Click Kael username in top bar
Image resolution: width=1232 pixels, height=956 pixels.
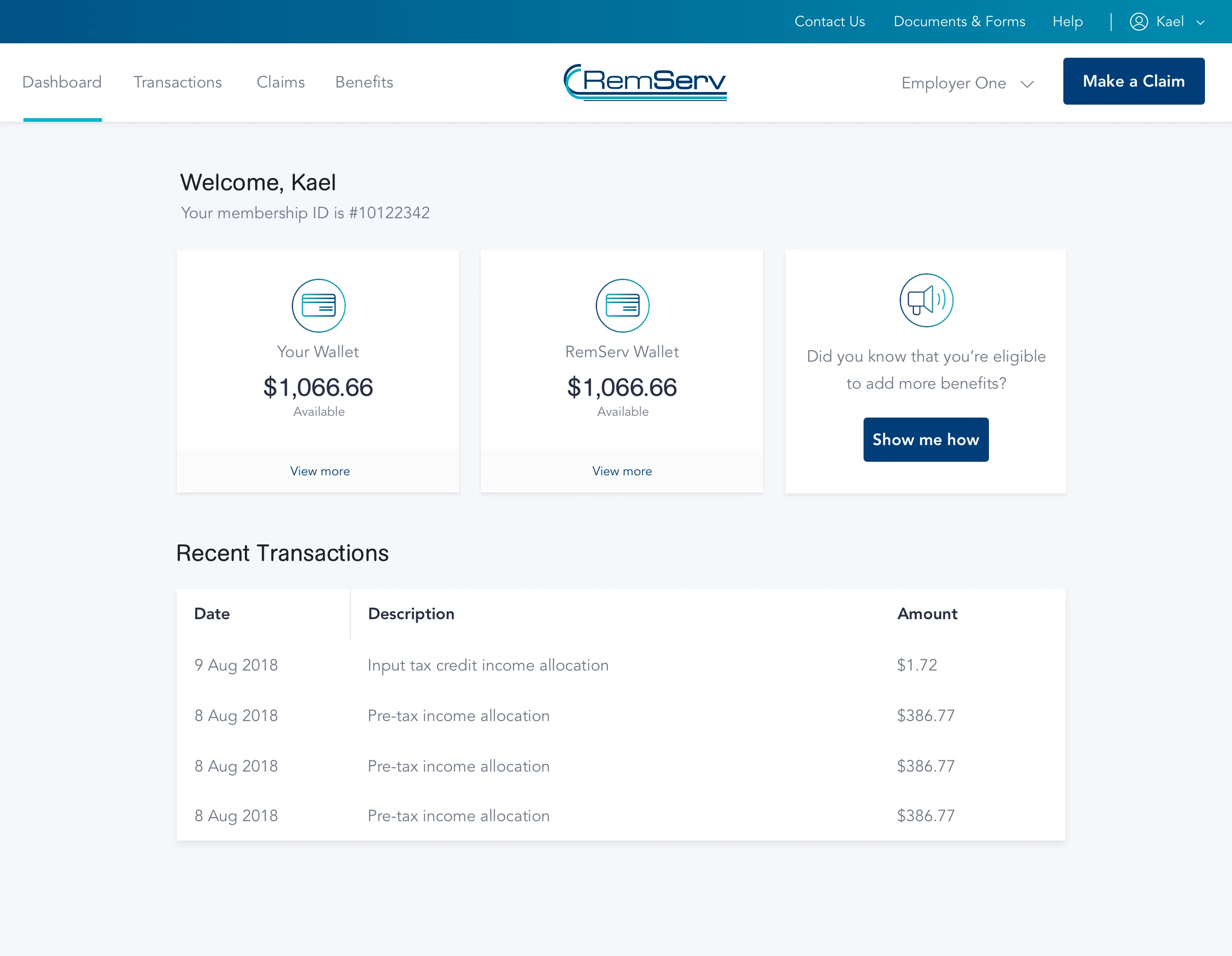(x=1170, y=22)
